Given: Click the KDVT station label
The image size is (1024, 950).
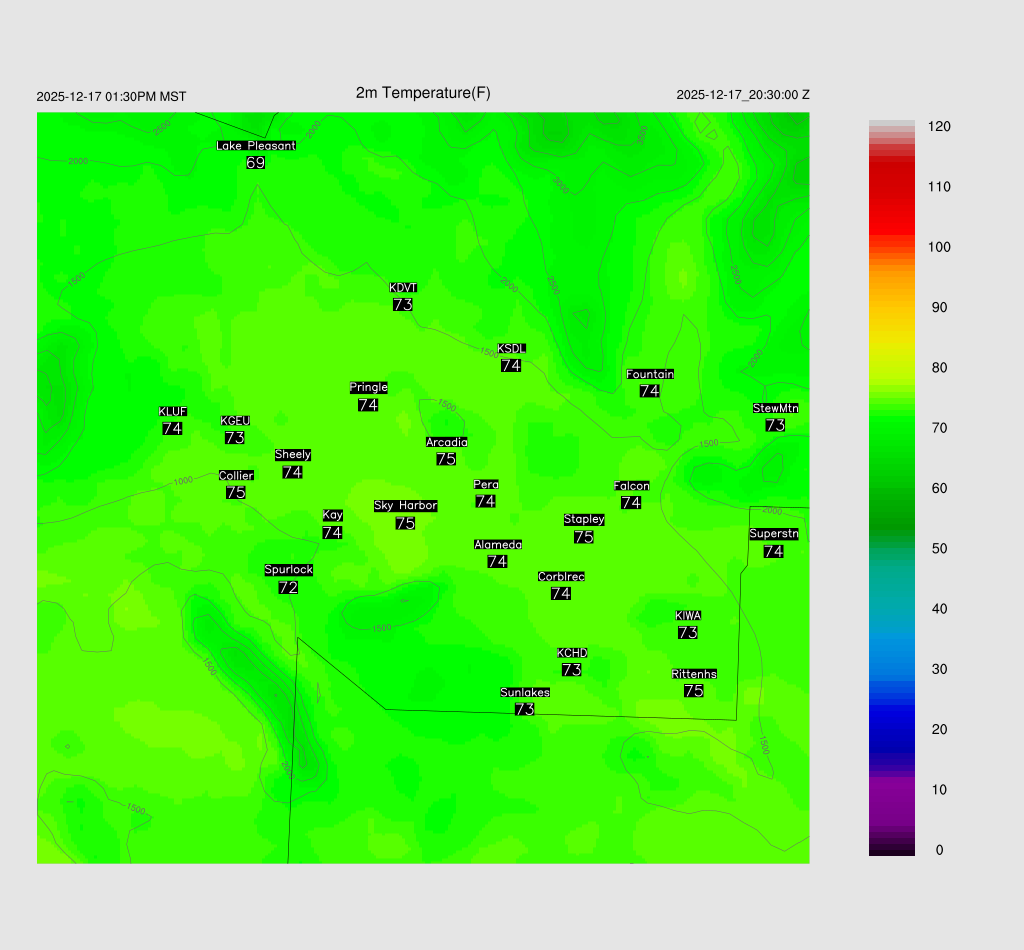Looking at the screenshot, I should click(x=403, y=288).
